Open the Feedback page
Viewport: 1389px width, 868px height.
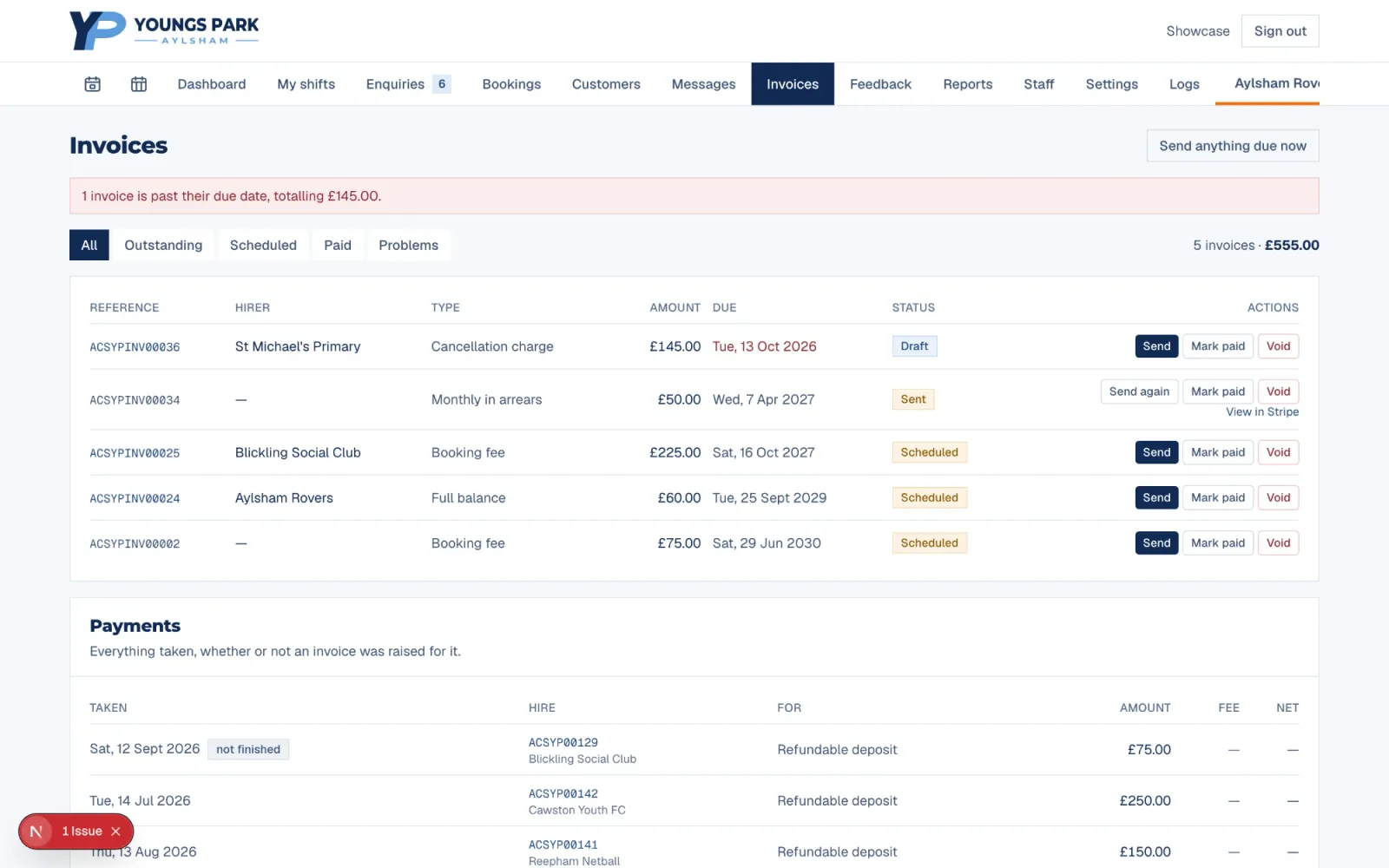(x=880, y=84)
